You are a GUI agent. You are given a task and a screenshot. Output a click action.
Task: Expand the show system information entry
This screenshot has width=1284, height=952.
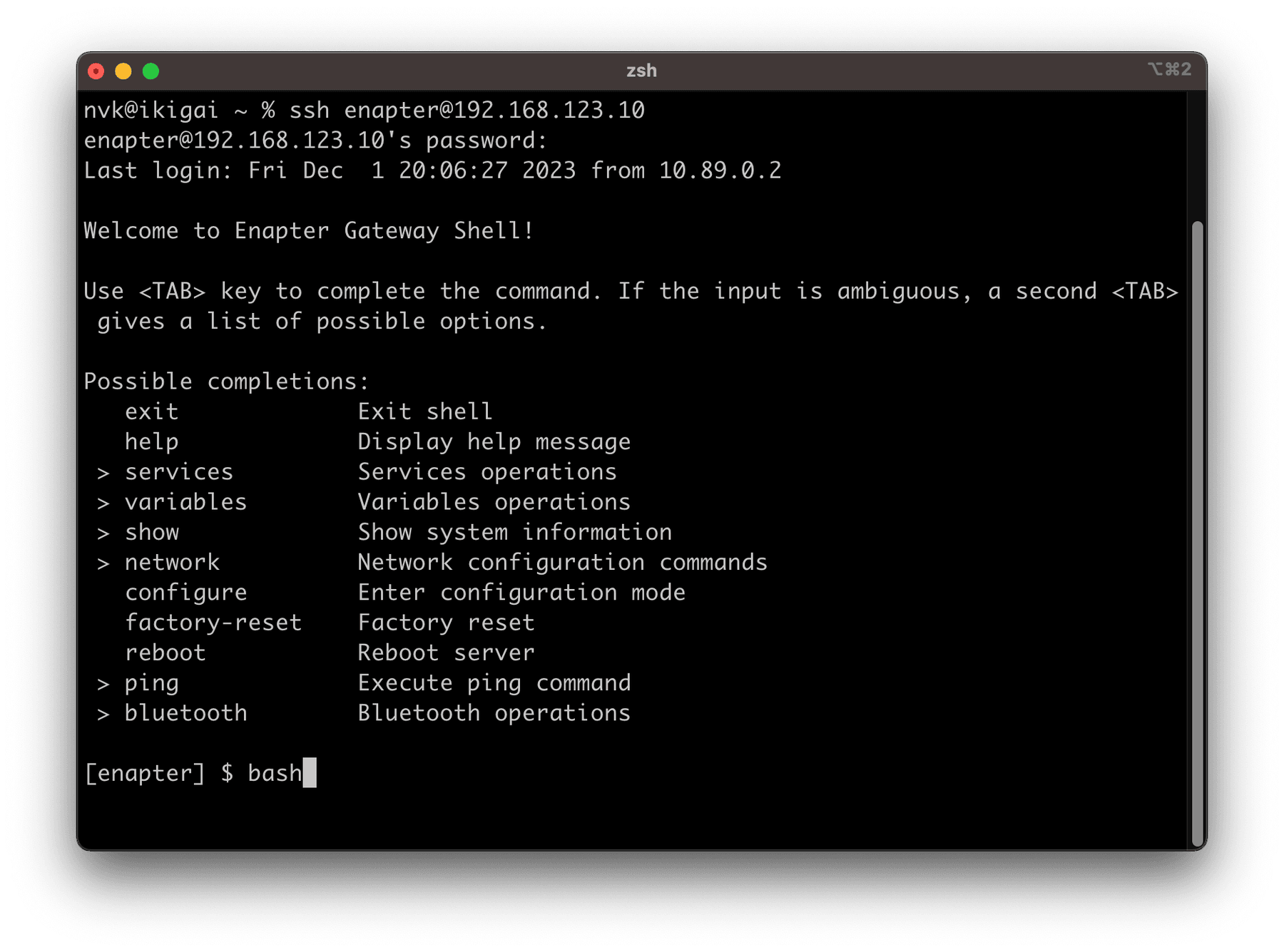[152, 531]
